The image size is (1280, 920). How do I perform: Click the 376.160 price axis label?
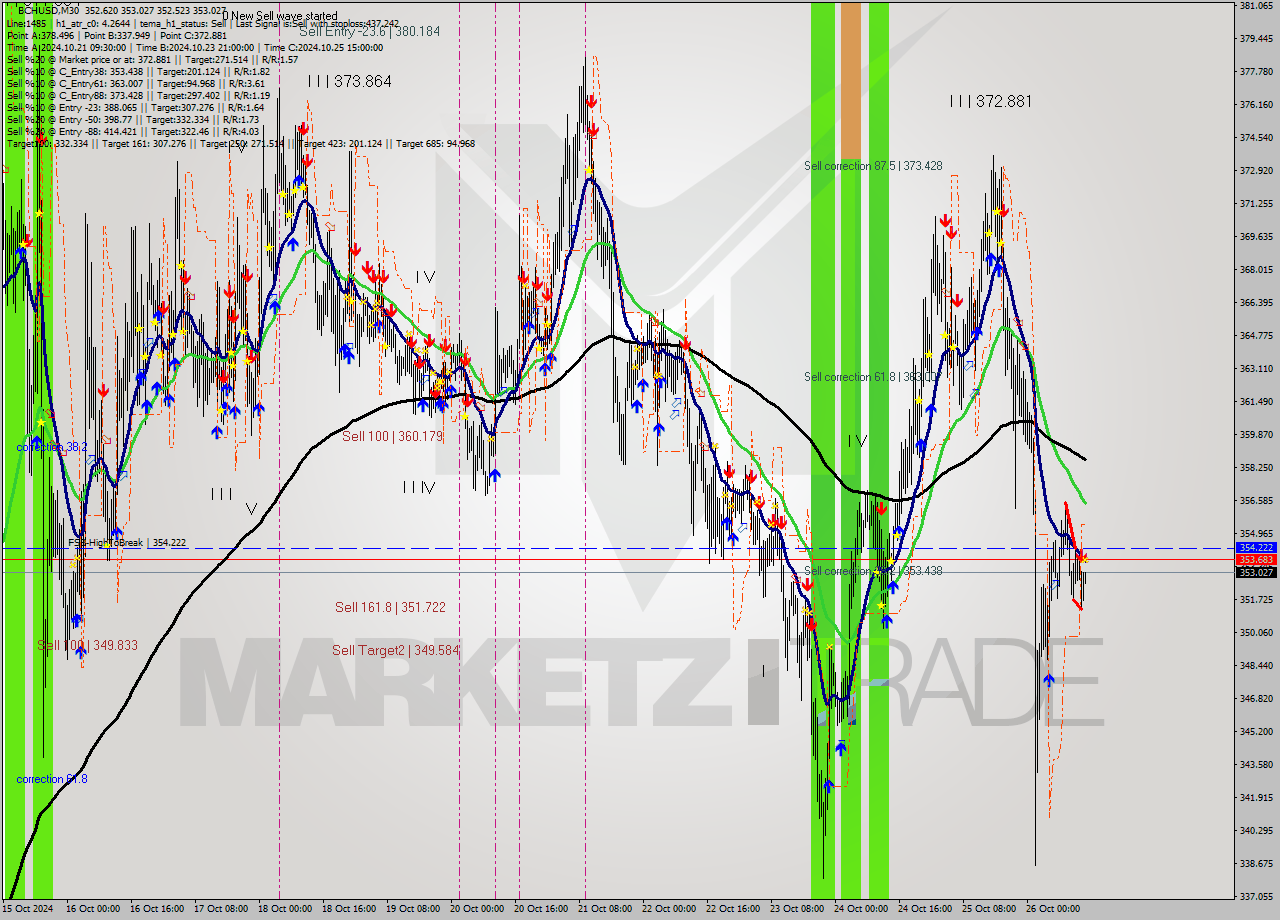point(1256,104)
